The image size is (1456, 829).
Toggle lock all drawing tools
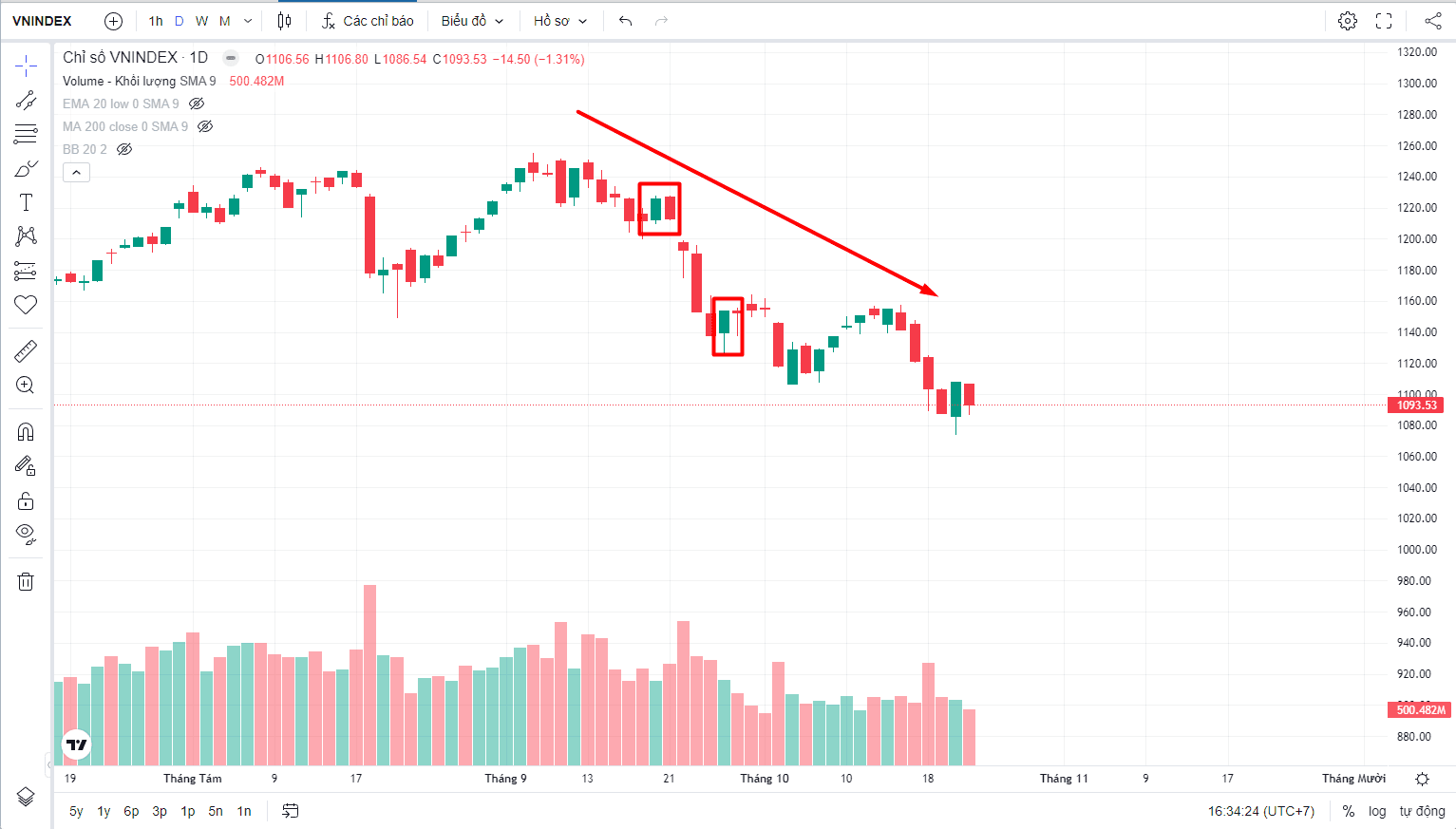tap(26, 500)
